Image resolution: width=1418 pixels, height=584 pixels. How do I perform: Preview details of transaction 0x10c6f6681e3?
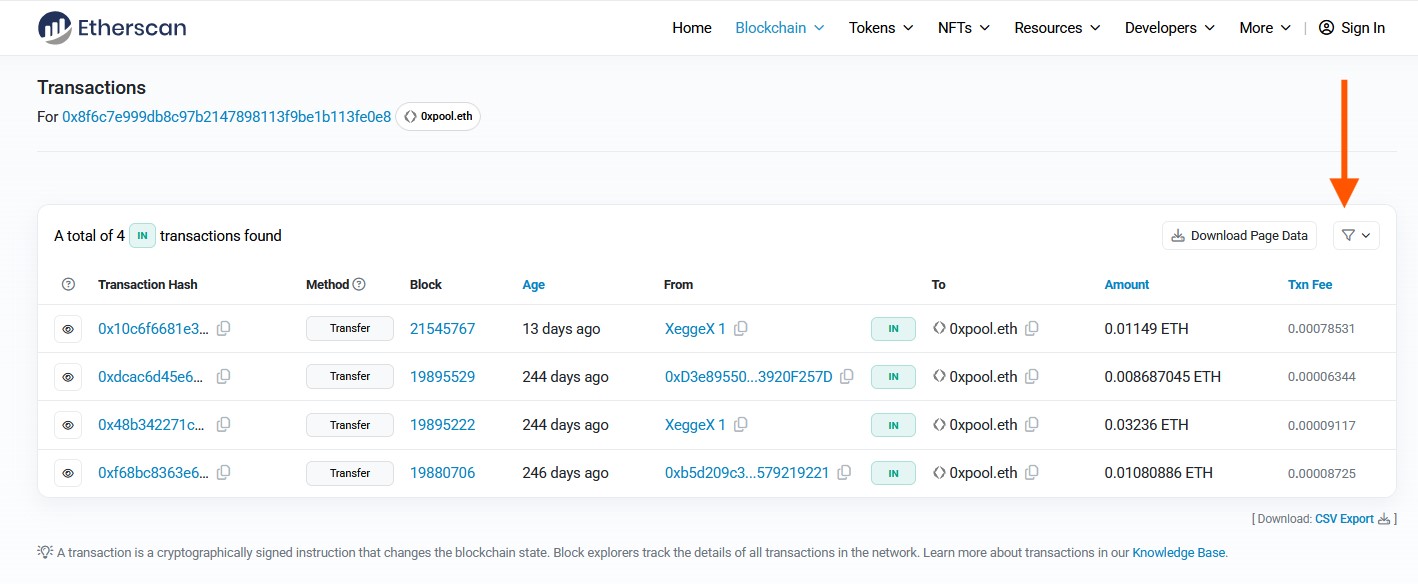tap(68, 328)
